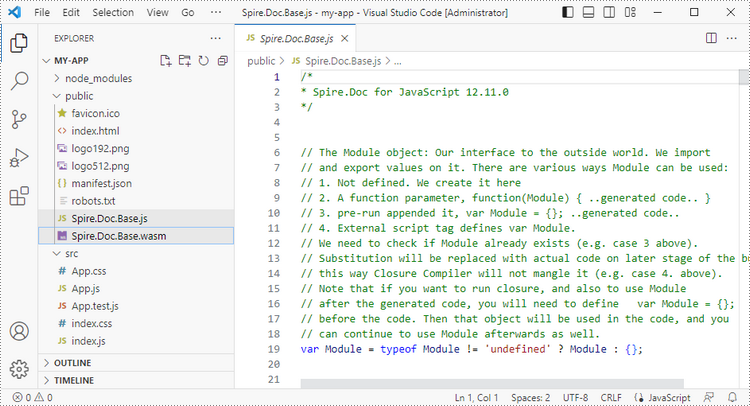The width and height of the screenshot is (750, 406).
Task: Open App.test.js in the file tree
Action: pyautogui.click(x=94, y=306)
